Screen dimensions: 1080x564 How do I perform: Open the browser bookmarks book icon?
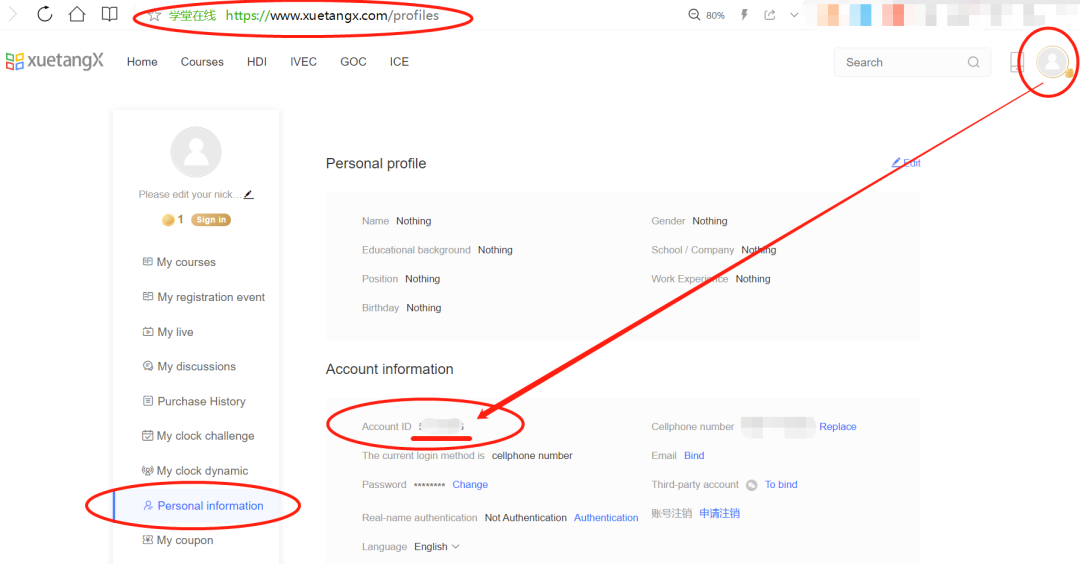pos(109,14)
